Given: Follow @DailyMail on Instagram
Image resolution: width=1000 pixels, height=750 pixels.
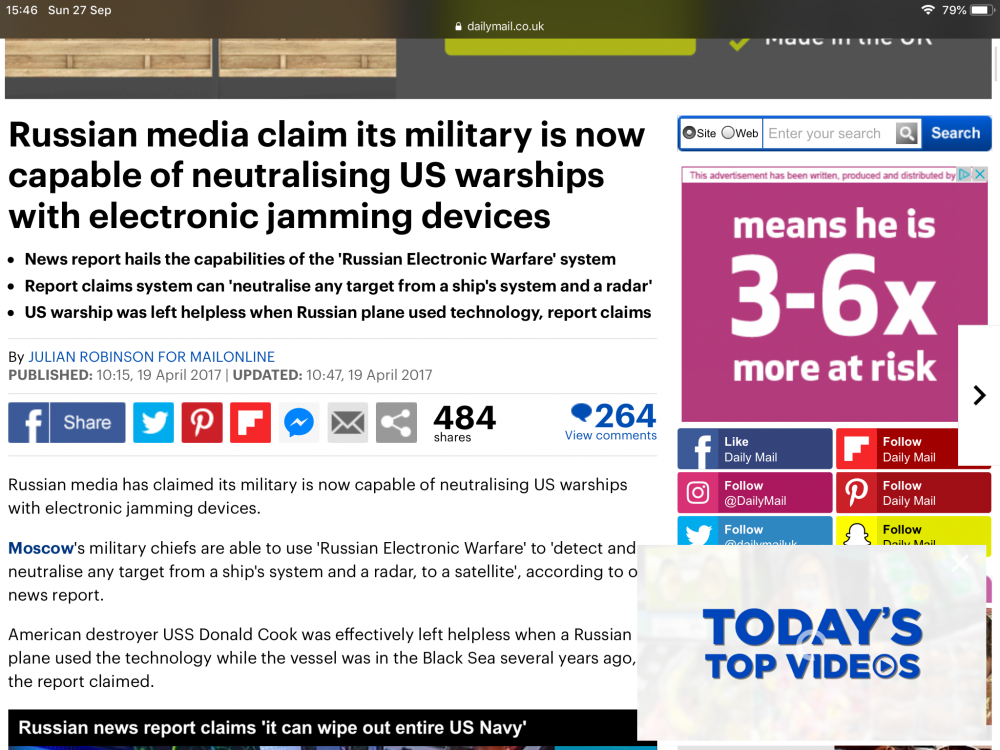Looking at the screenshot, I should (755, 493).
